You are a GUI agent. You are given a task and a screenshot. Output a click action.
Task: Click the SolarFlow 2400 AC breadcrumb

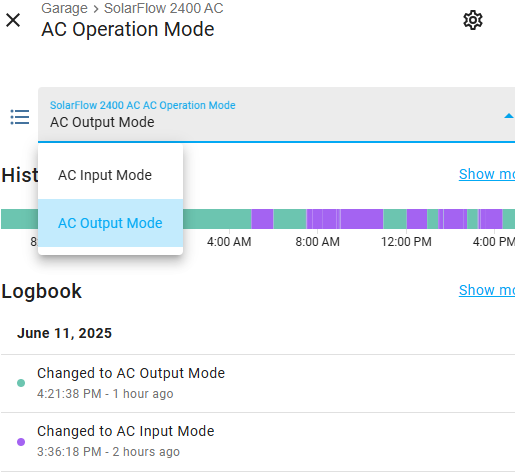click(163, 8)
